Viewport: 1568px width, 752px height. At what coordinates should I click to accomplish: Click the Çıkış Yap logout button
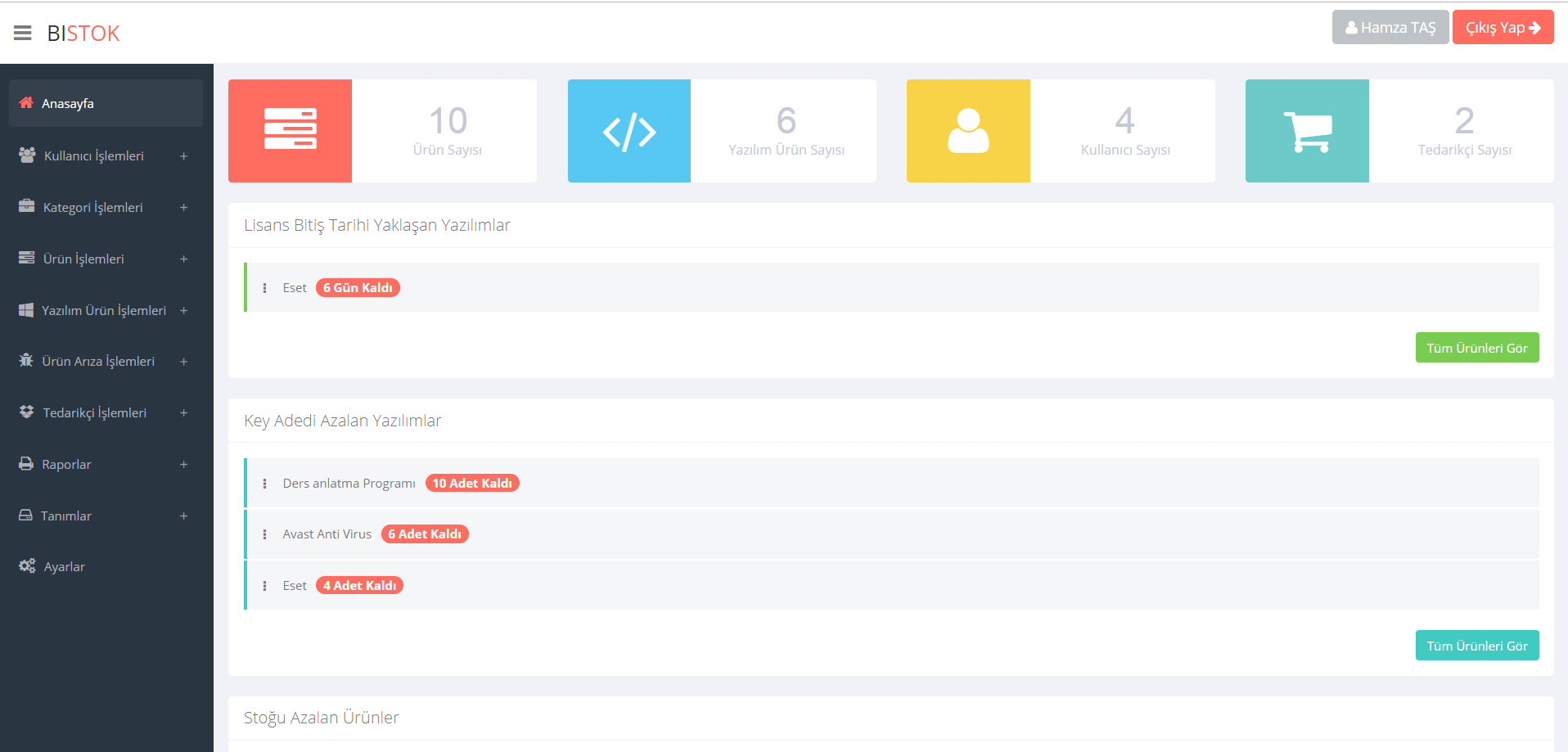click(x=1503, y=27)
